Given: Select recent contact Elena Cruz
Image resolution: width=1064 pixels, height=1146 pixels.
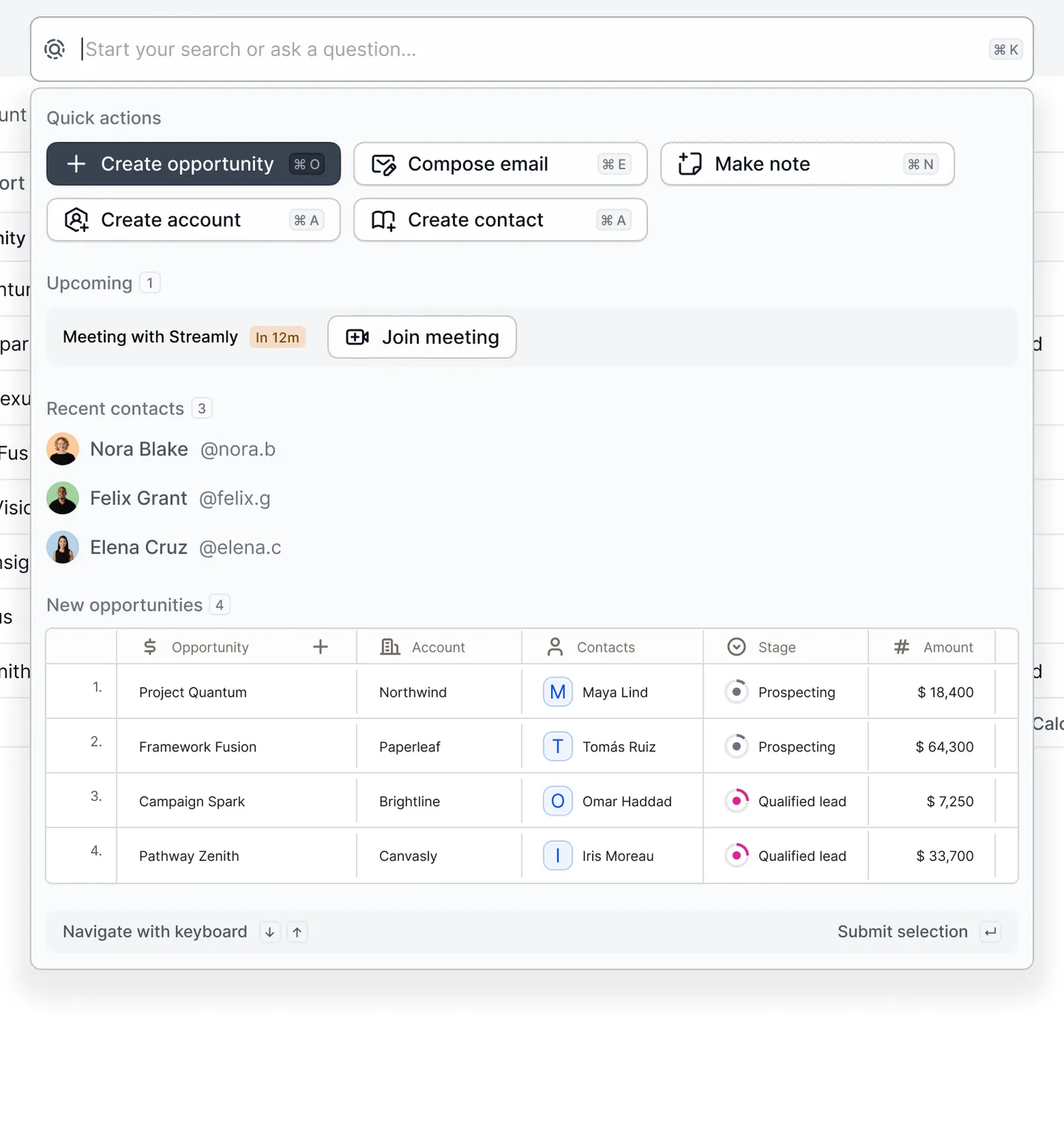Looking at the screenshot, I should coord(164,548).
